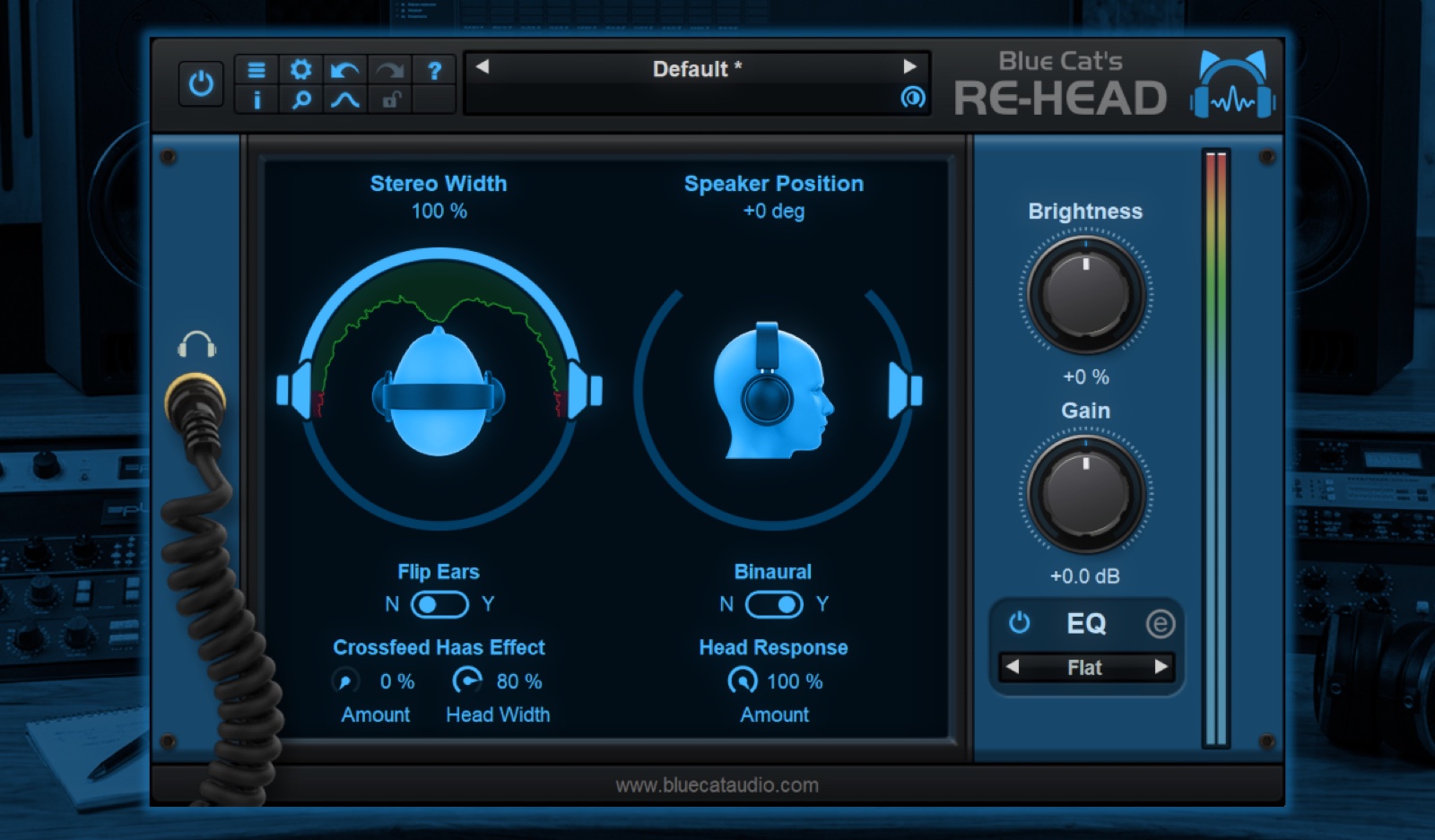The image size is (1435, 840).
Task: Click the Brightness knob
Action: point(1085,295)
